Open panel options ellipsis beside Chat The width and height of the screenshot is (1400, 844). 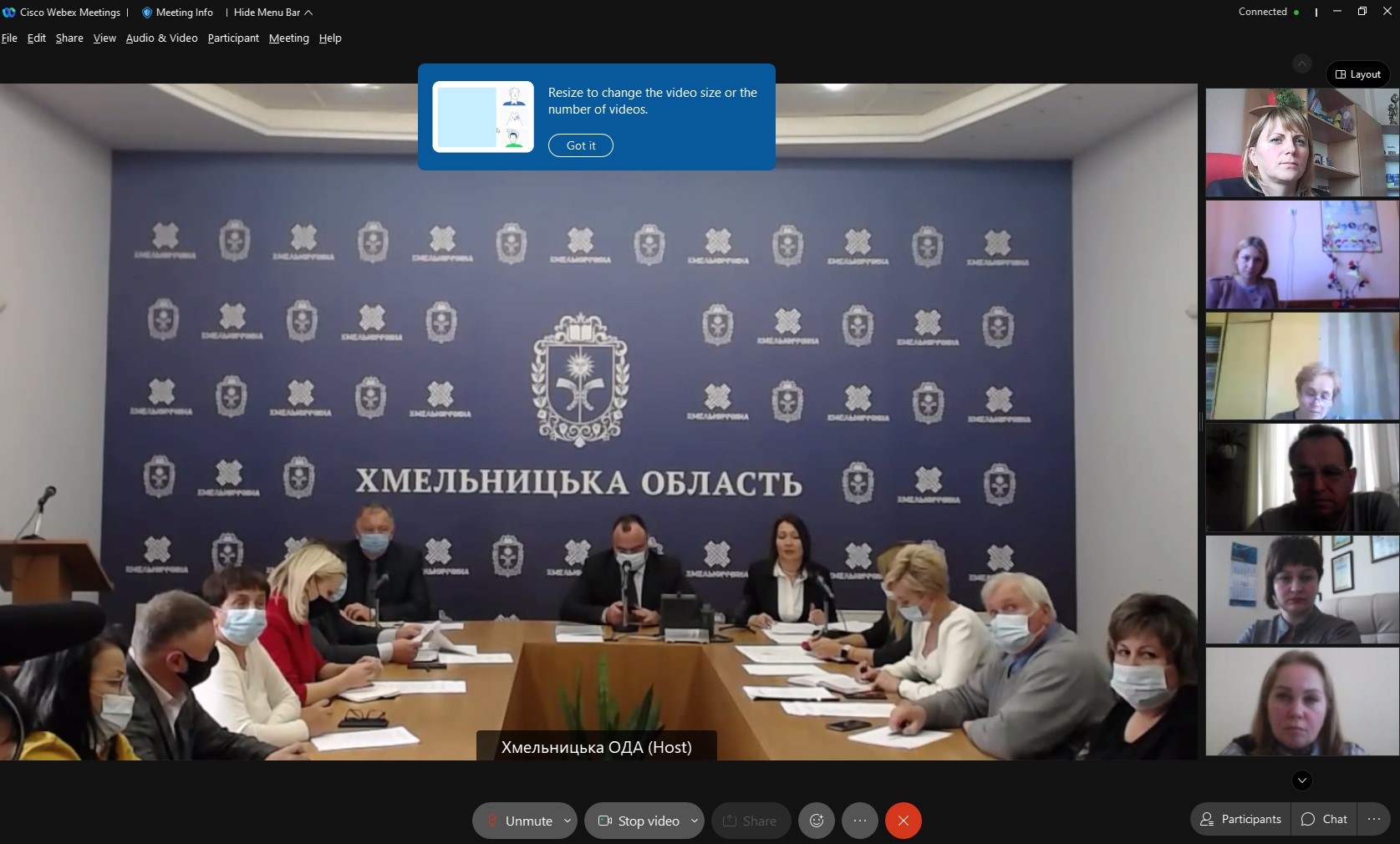tap(1373, 819)
